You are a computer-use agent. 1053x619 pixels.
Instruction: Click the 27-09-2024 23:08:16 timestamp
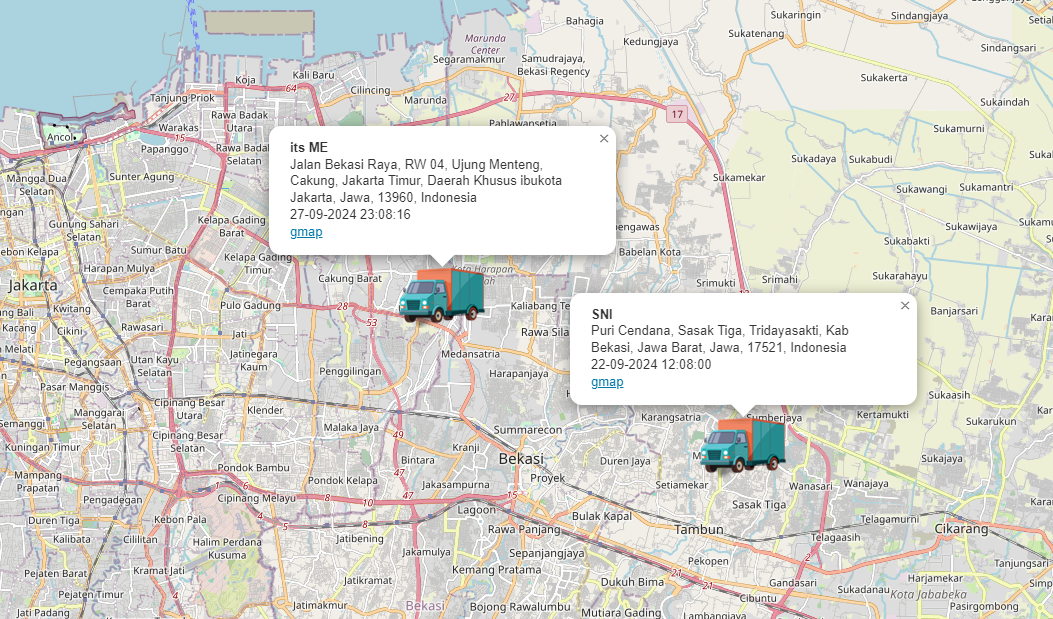pos(350,215)
